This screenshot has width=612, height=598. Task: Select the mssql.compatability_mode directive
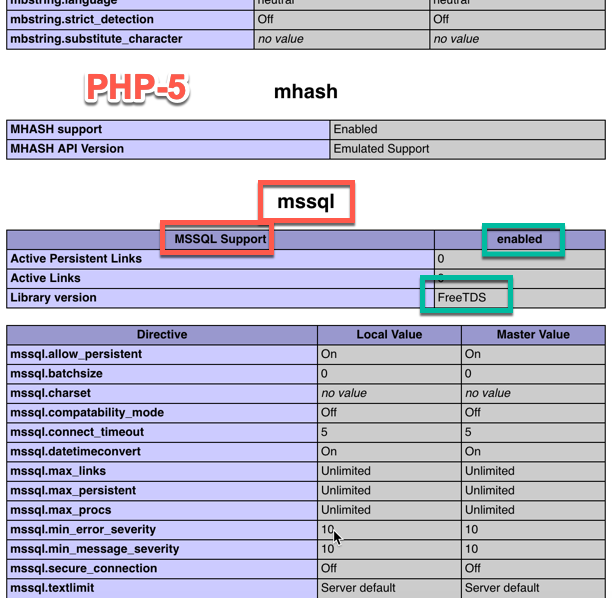click(162, 413)
